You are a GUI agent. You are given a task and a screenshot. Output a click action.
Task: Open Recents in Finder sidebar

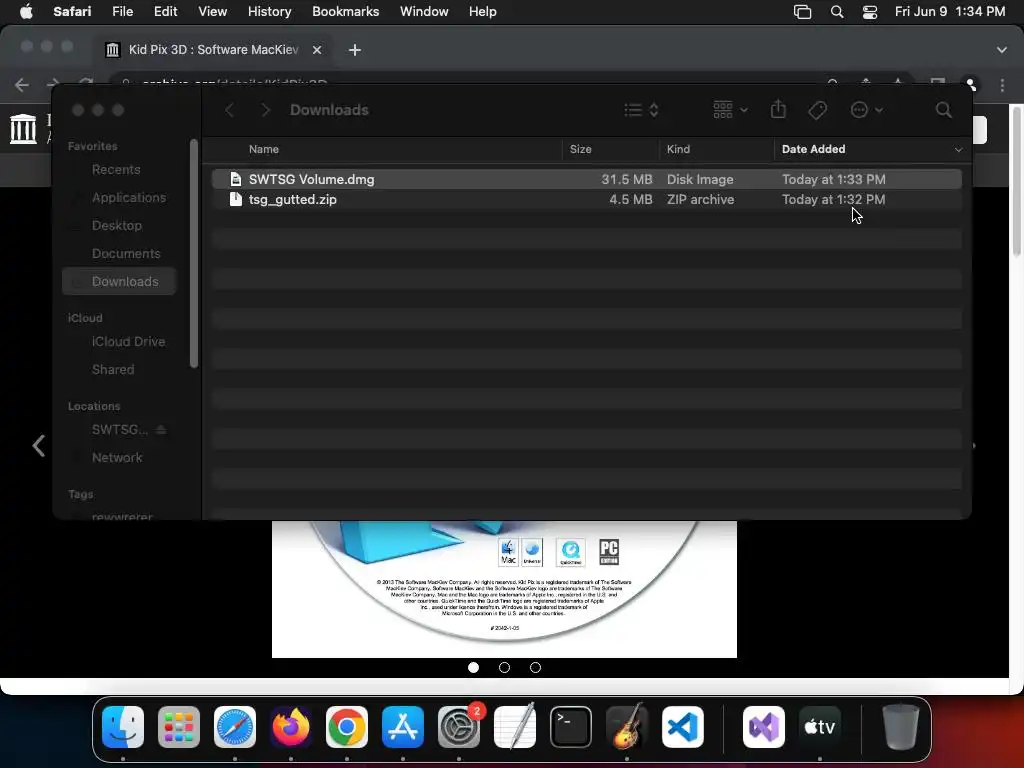pos(116,170)
